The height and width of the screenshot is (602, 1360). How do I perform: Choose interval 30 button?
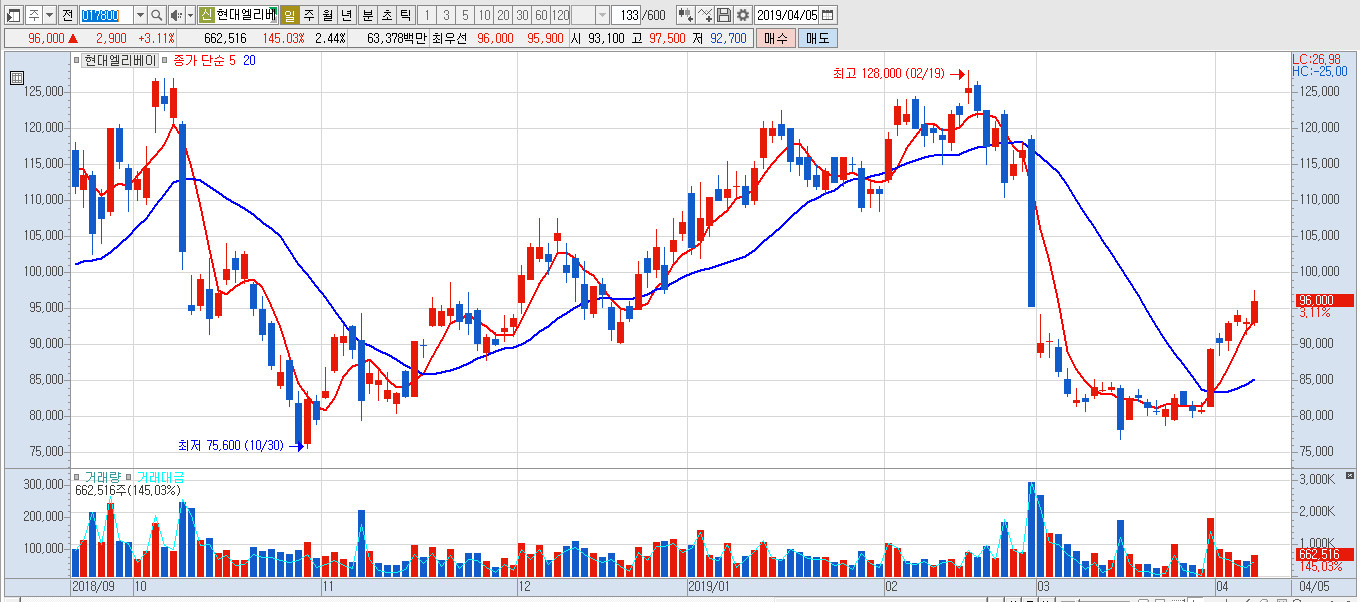coord(521,15)
